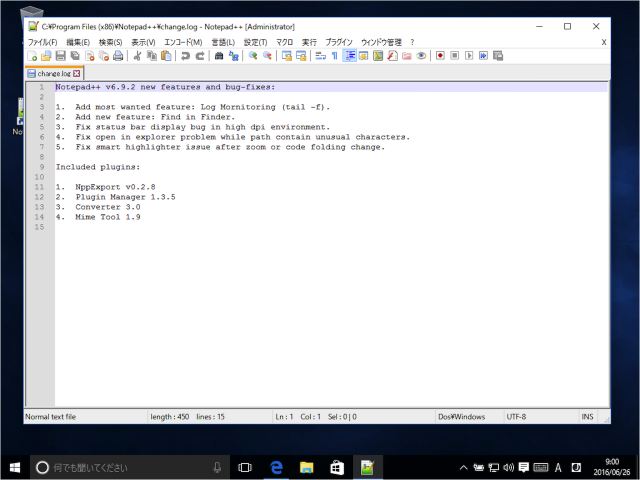
Task: Click the Paste clipboard icon
Action: pos(166,56)
